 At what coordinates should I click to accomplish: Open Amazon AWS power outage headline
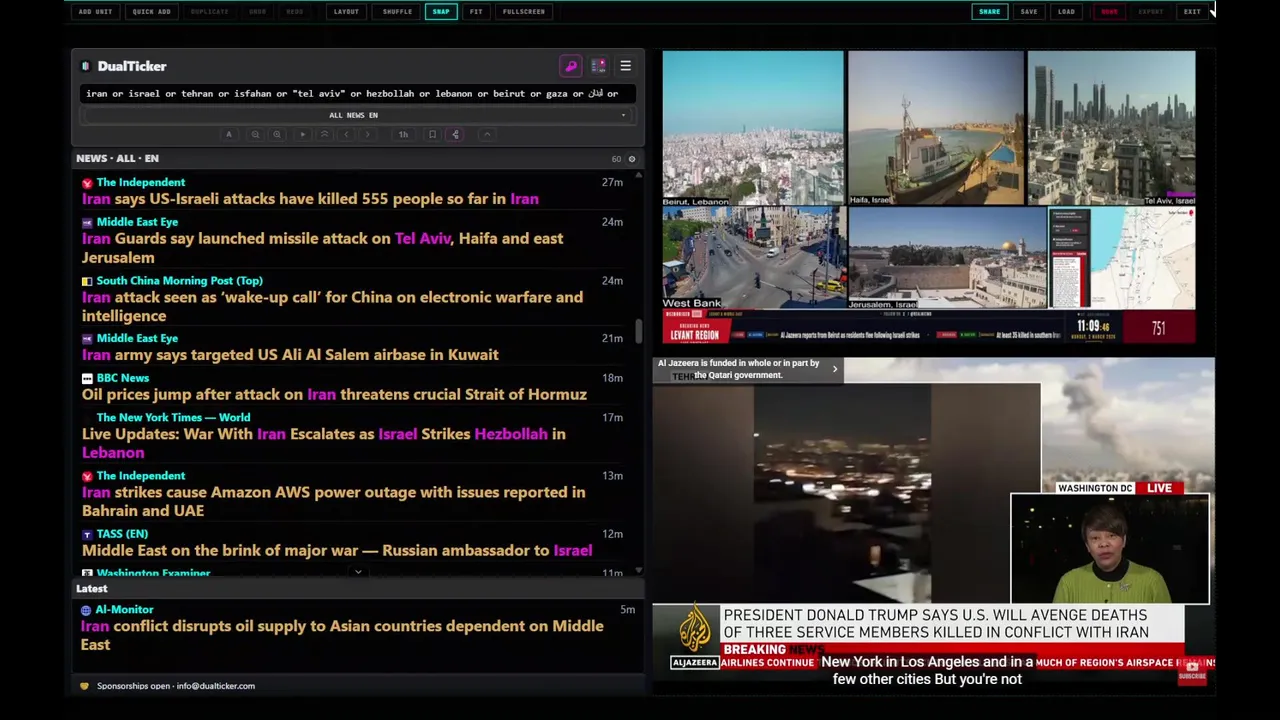pyautogui.click(x=333, y=501)
